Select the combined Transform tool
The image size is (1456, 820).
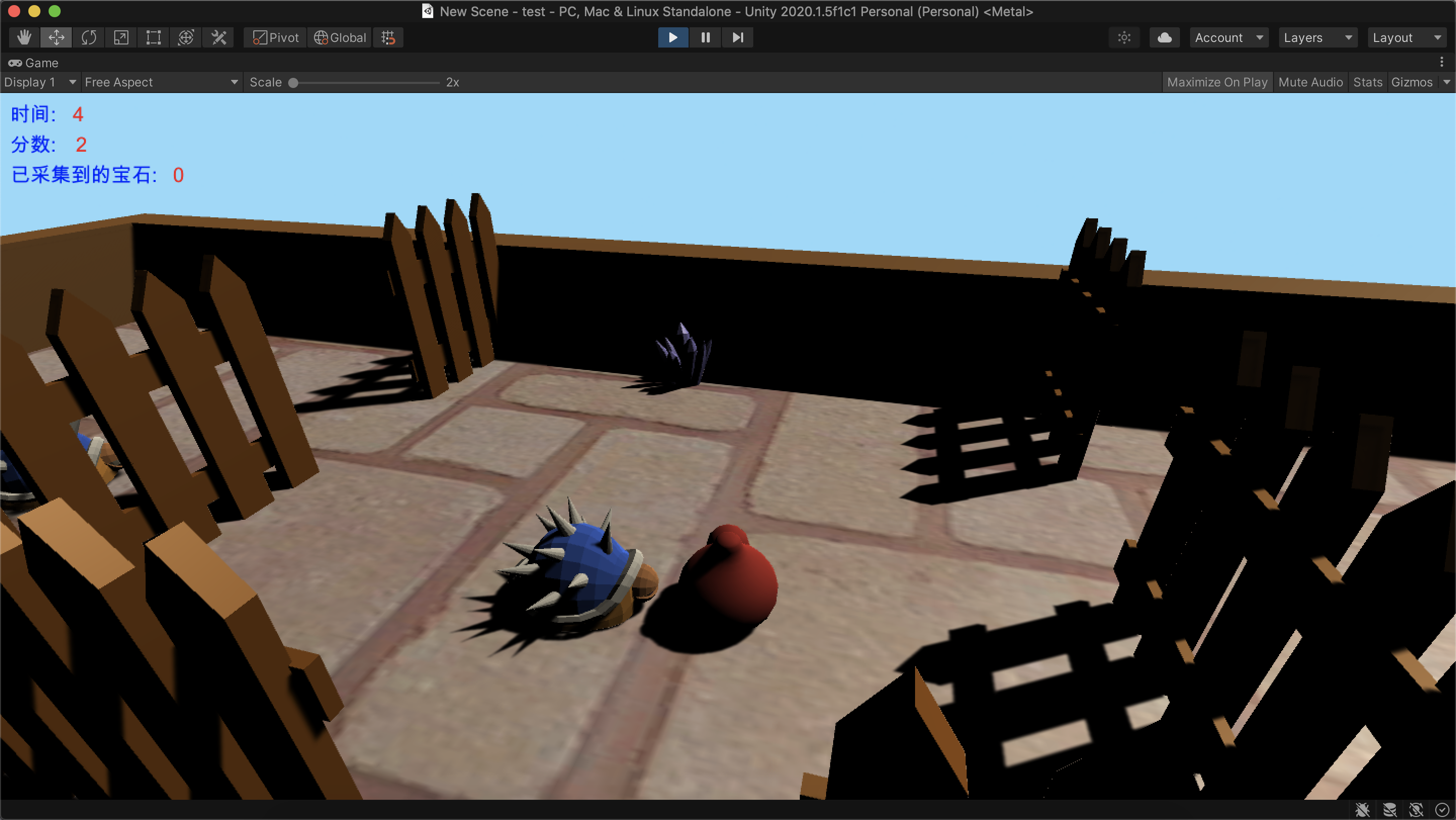186,38
